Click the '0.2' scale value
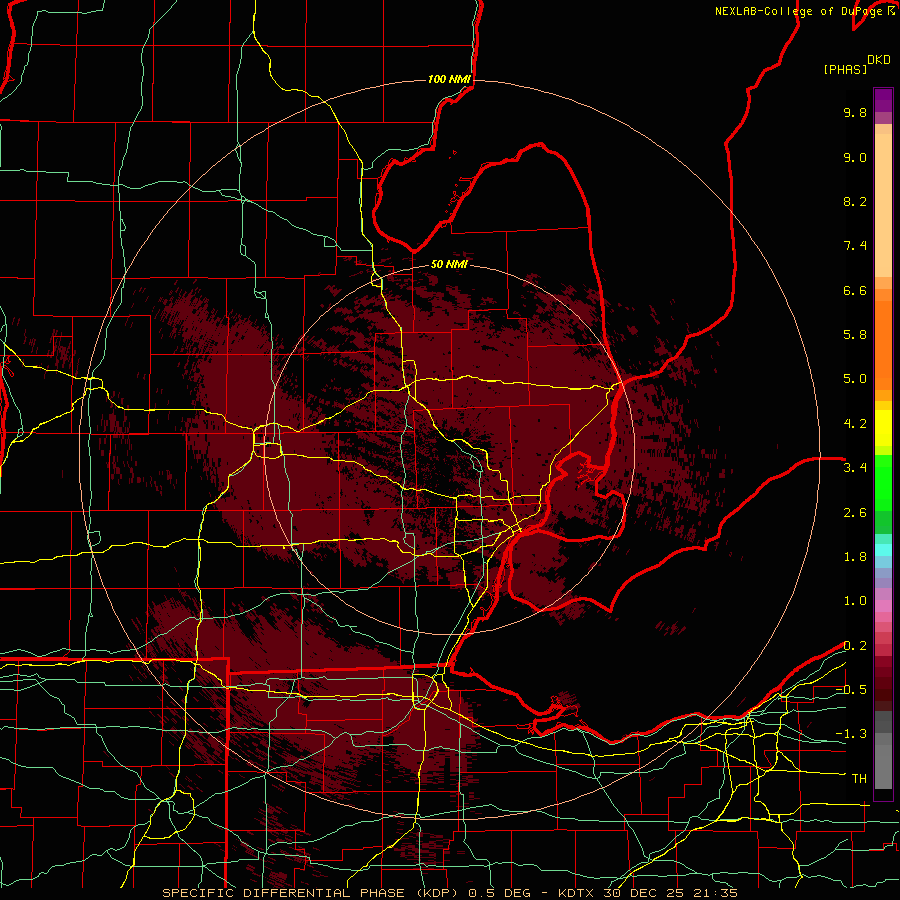 [x=855, y=646]
